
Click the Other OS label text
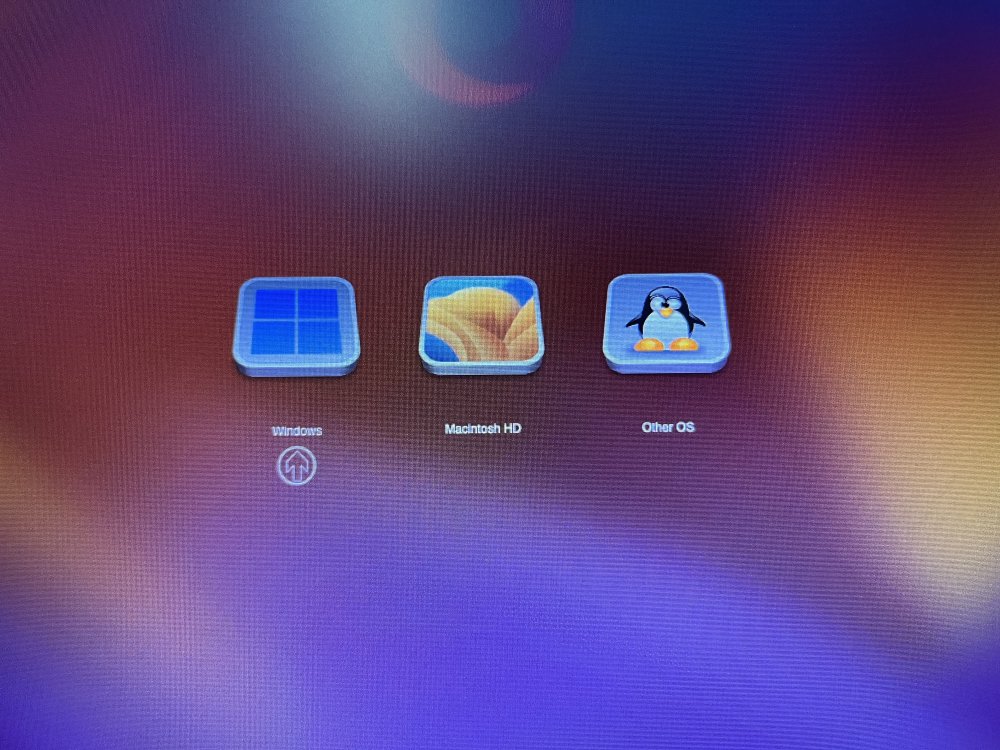point(668,427)
